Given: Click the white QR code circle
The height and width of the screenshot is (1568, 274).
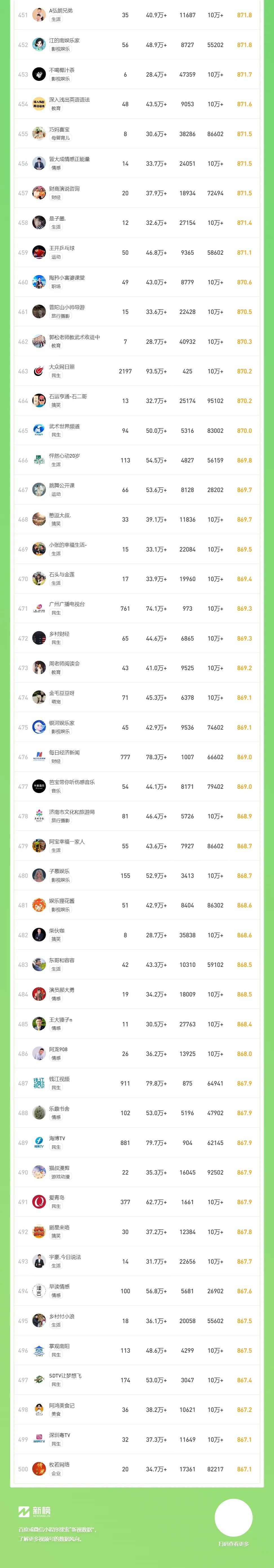Looking at the screenshot, I should click(234, 1517).
